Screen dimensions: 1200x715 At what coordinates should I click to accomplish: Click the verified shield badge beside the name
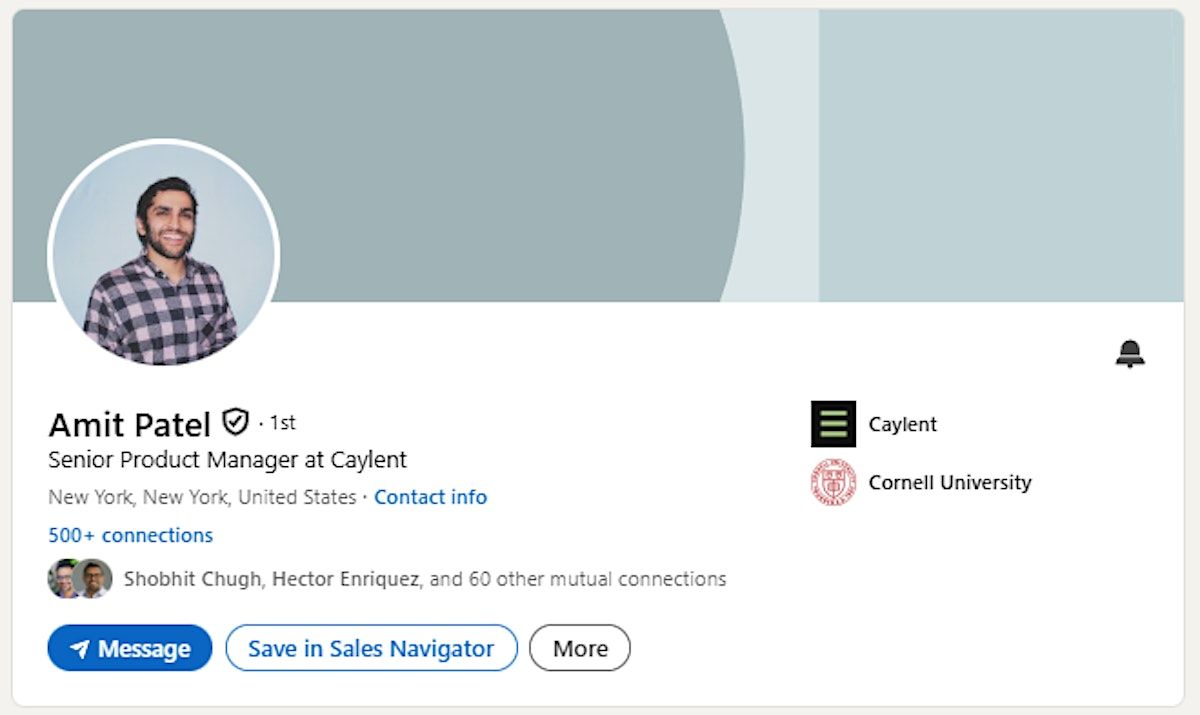tap(235, 422)
